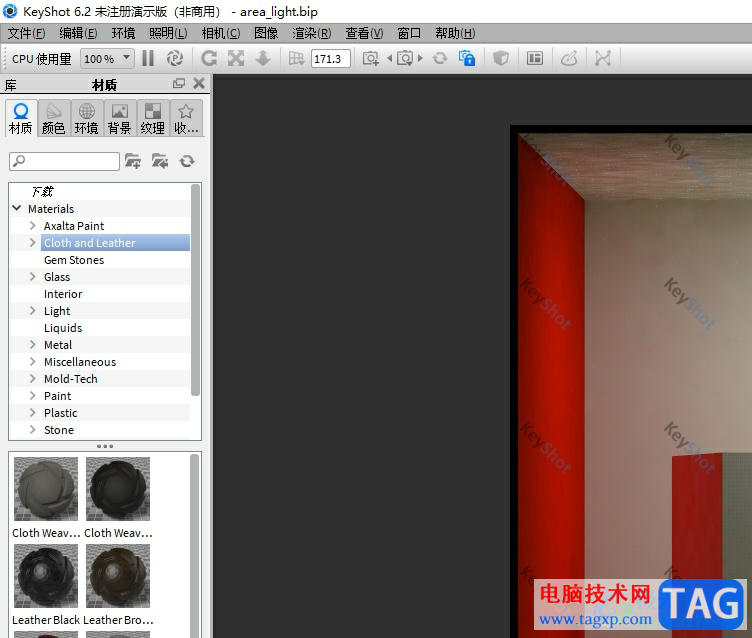Collapse the Materials tree node
752x638 pixels.
[x=17, y=208]
